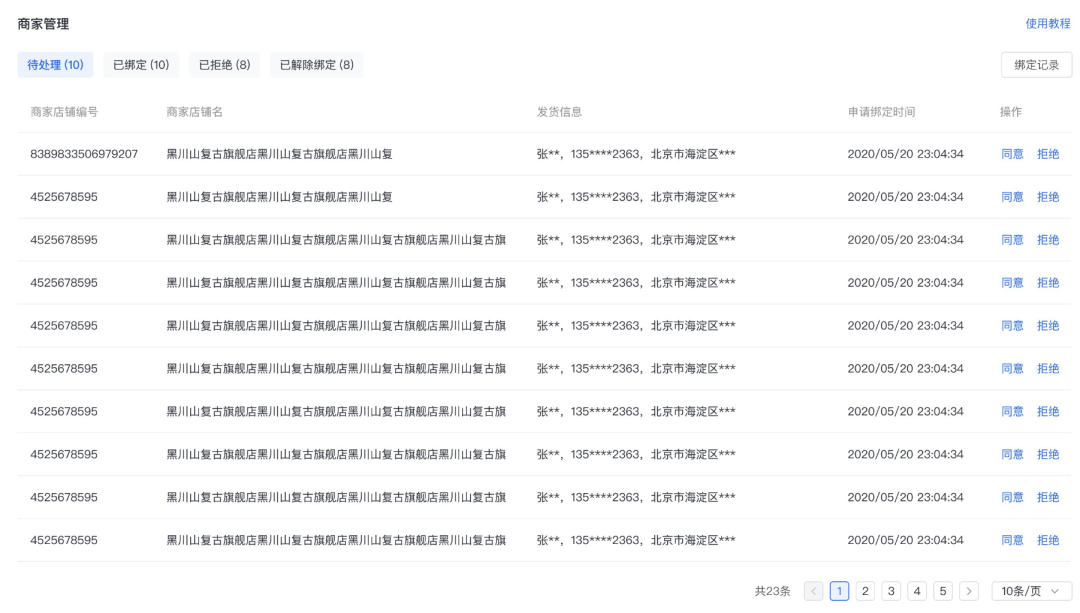Viewport: 1080px width, 613px height.
Task: Open the 已解除绑定 (8) tab
Action: coord(318,64)
